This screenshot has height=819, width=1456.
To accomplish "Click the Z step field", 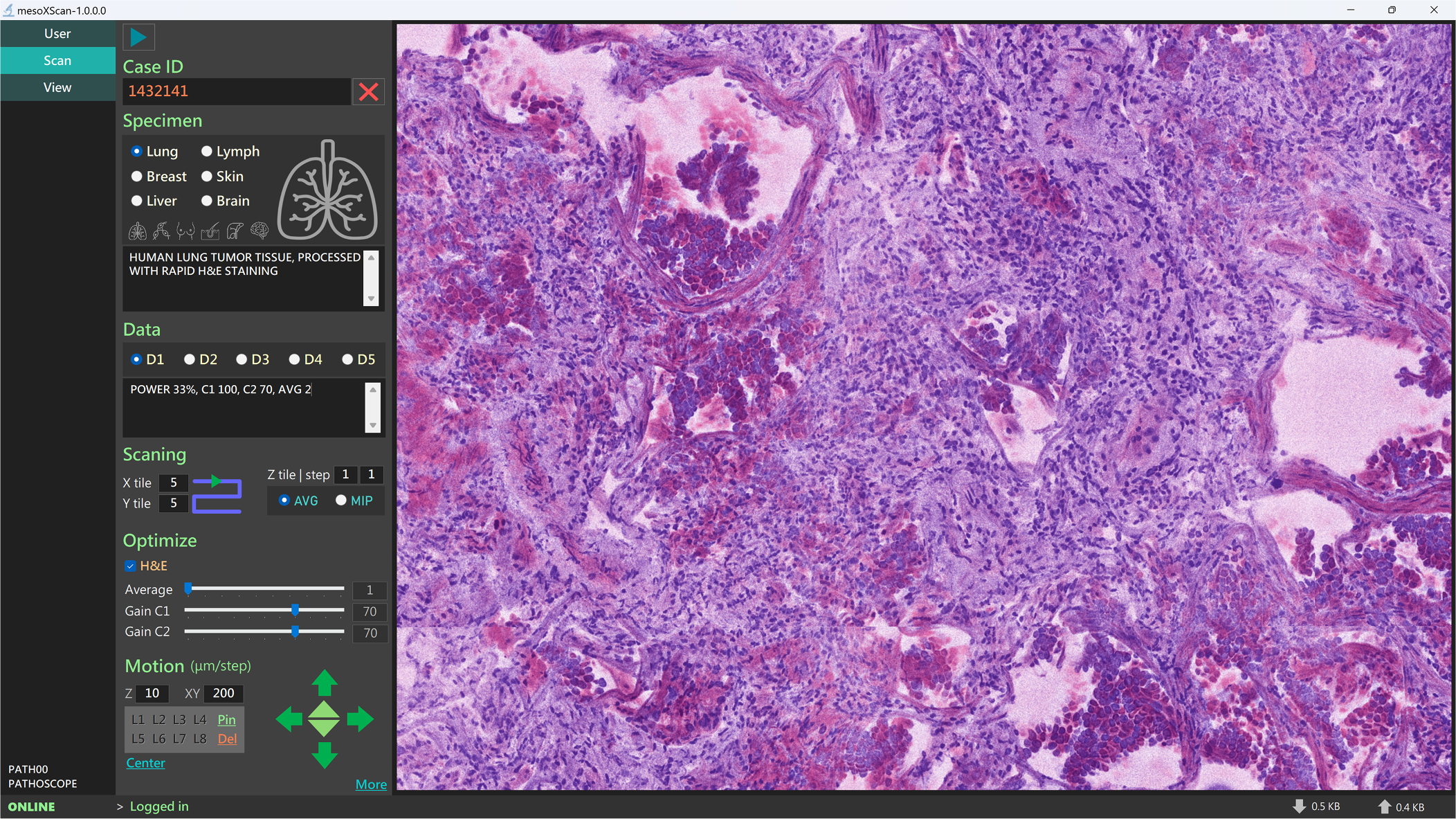I will click(372, 474).
